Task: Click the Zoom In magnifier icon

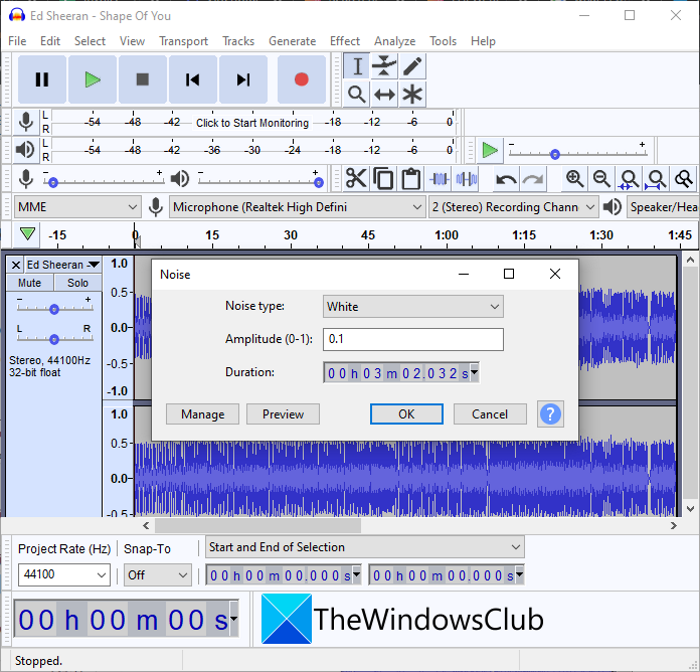Action: coord(574,179)
